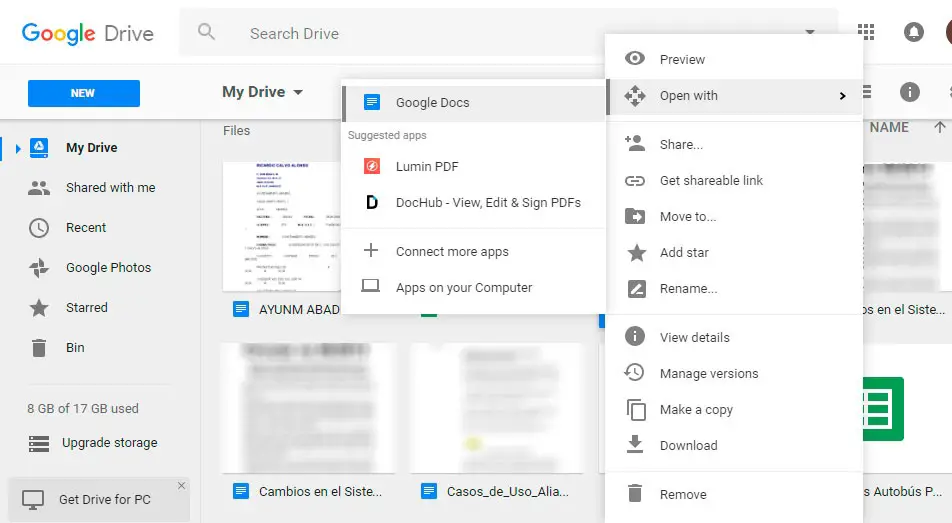Choose Get shareable link
The width and height of the screenshot is (952, 523).
[x=733, y=180]
